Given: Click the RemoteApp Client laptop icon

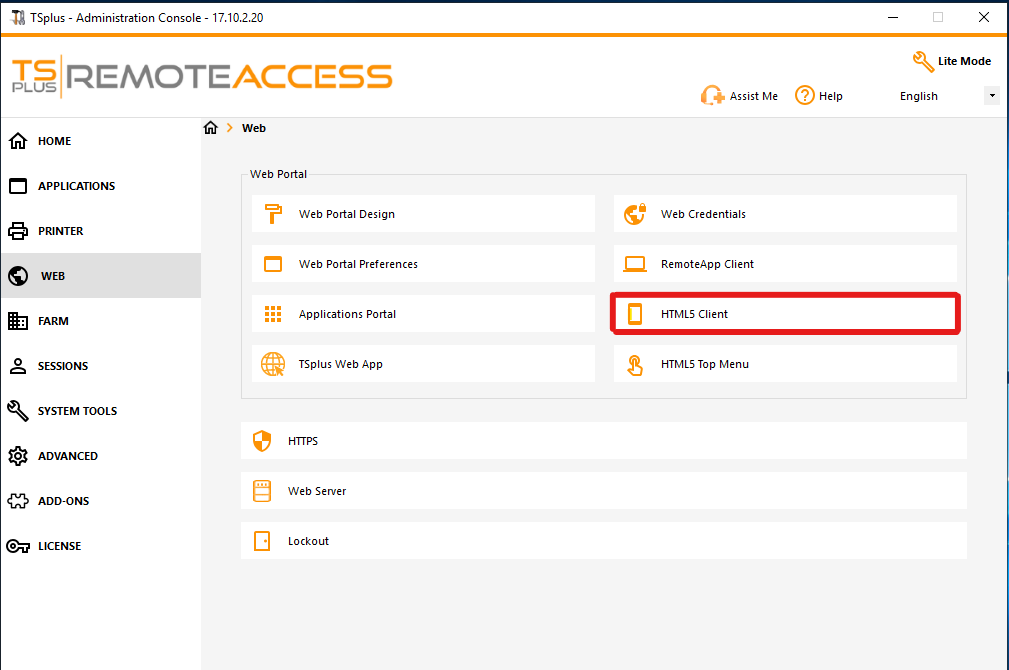Looking at the screenshot, I should click(634, 264).
